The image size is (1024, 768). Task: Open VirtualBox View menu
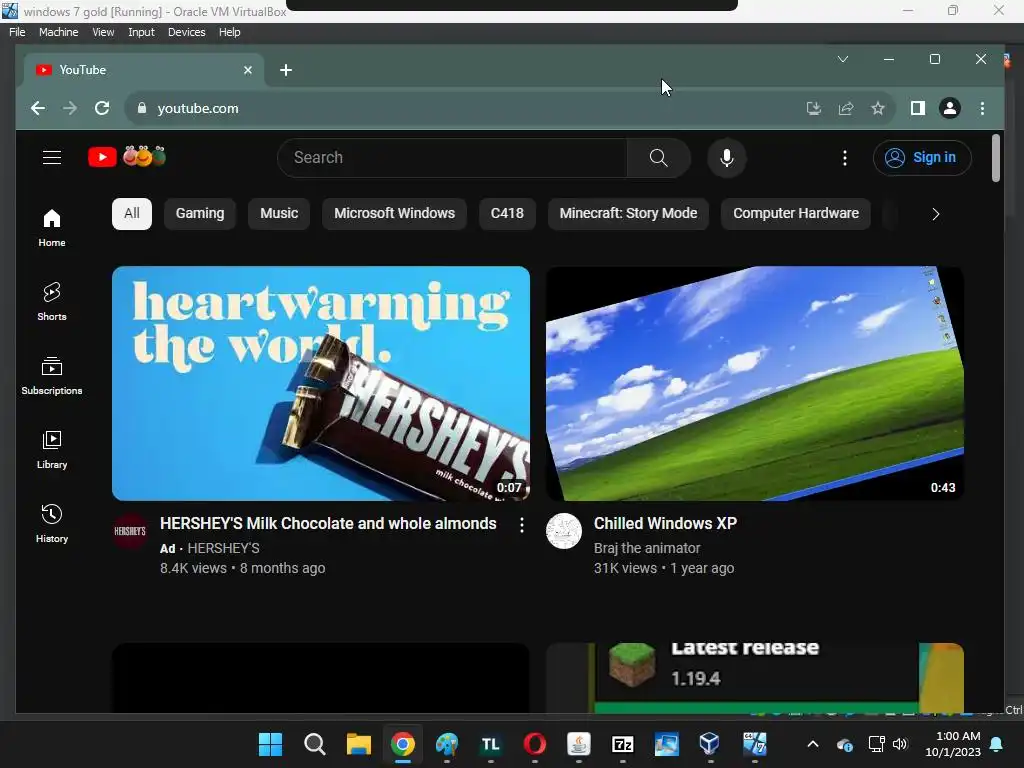(103, 32)
